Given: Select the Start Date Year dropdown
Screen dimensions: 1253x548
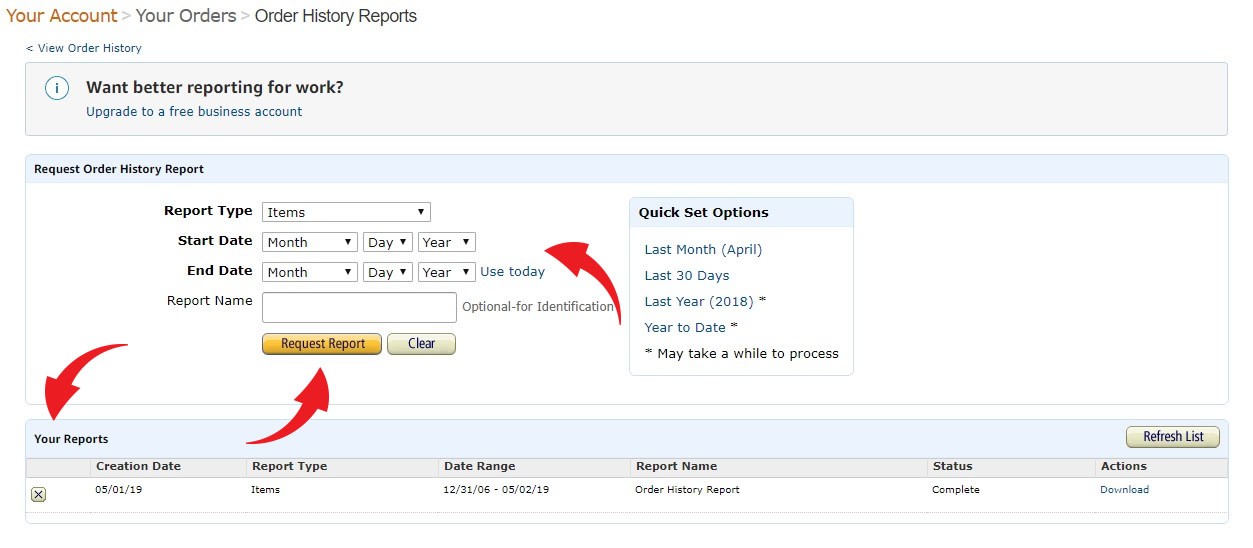Looking at the screenshot, I should pyautogui.click(x=446, y=242).
